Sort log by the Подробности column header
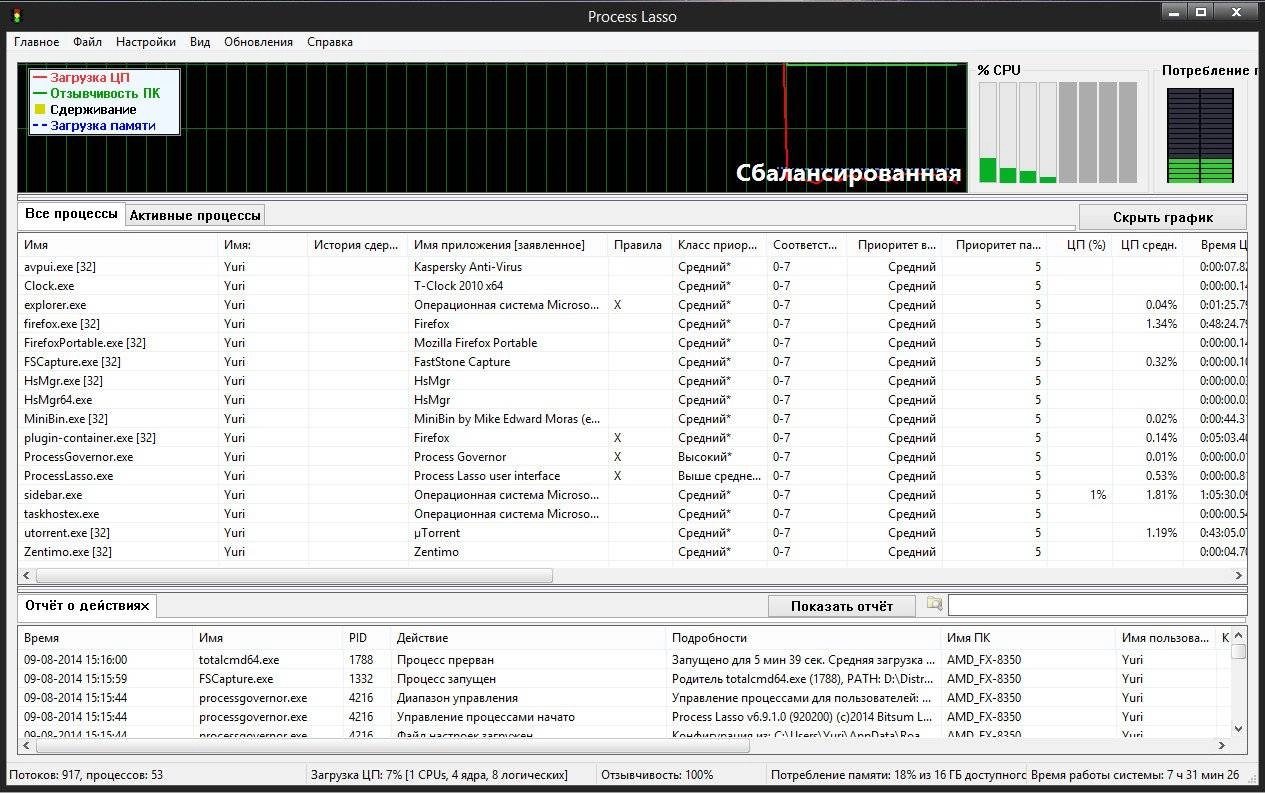The image size is (1265, 793). pos(803,637)
